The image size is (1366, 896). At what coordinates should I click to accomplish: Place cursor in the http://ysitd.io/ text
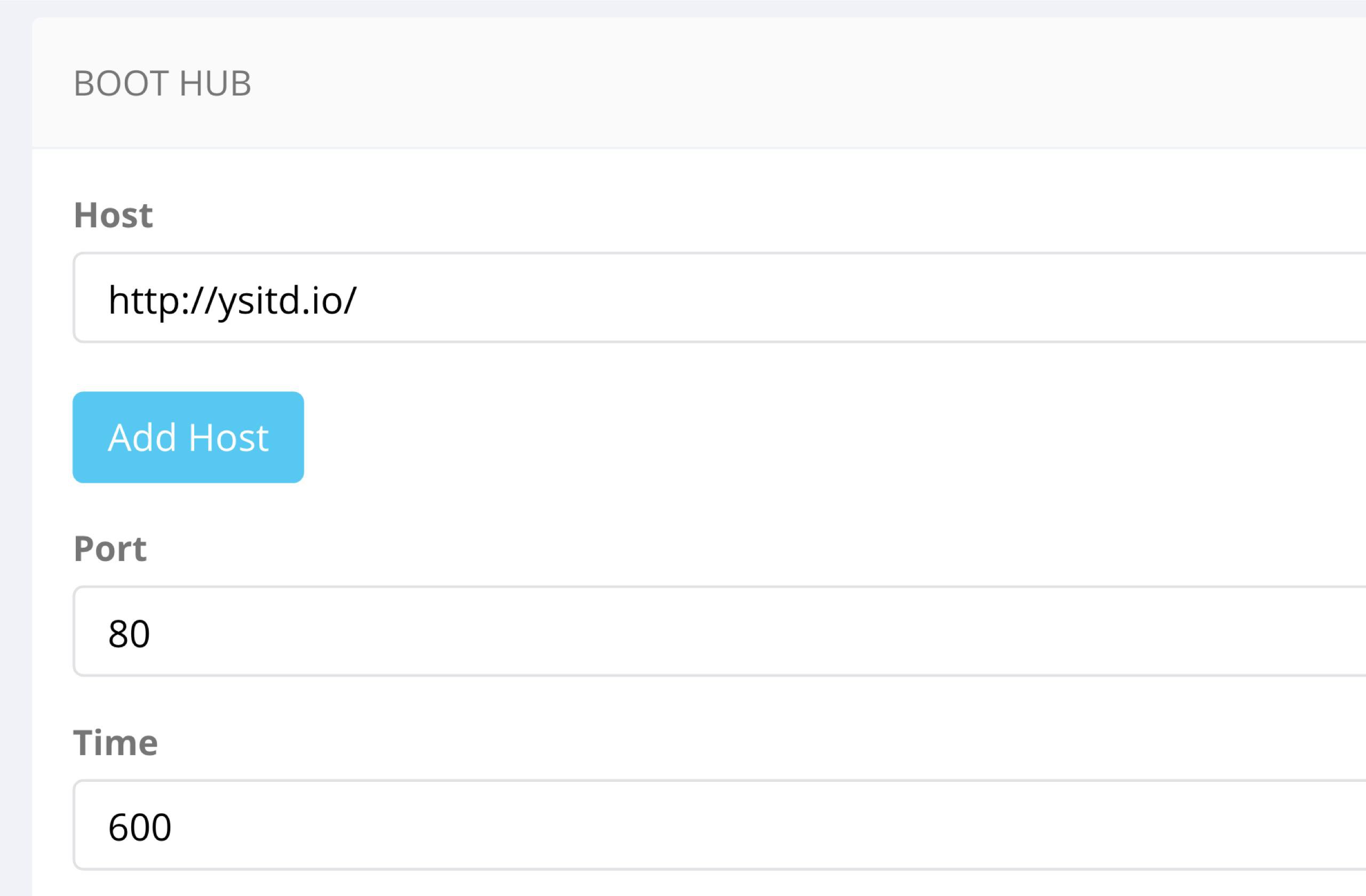click(x=233, y=300)
